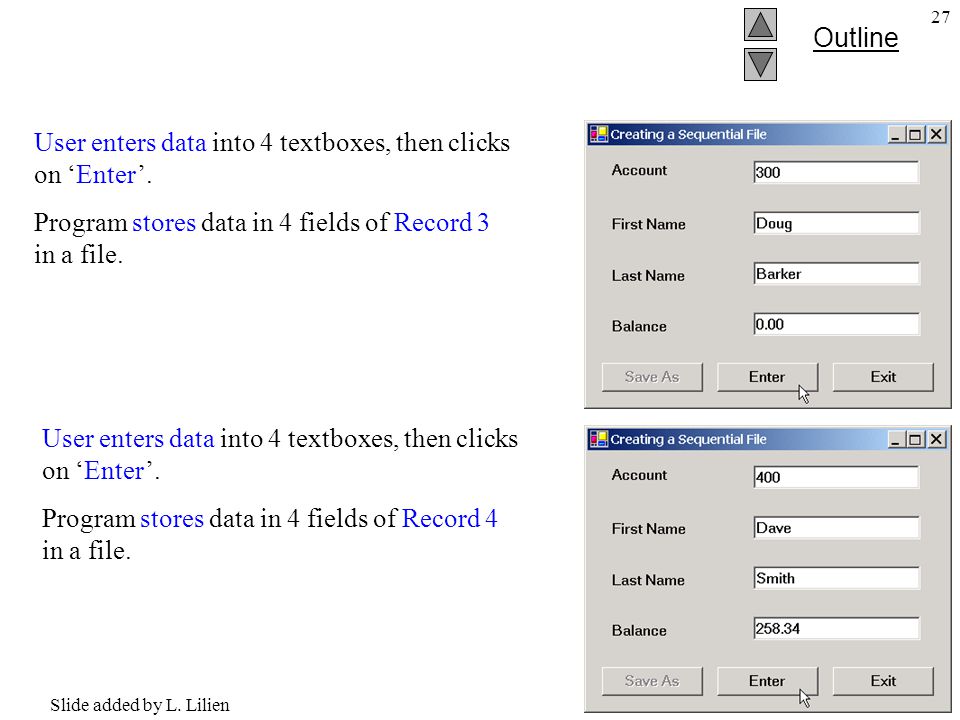Click the upper window's title text
This screenshot has height=720, width=960.
click(x=689, y=134)
